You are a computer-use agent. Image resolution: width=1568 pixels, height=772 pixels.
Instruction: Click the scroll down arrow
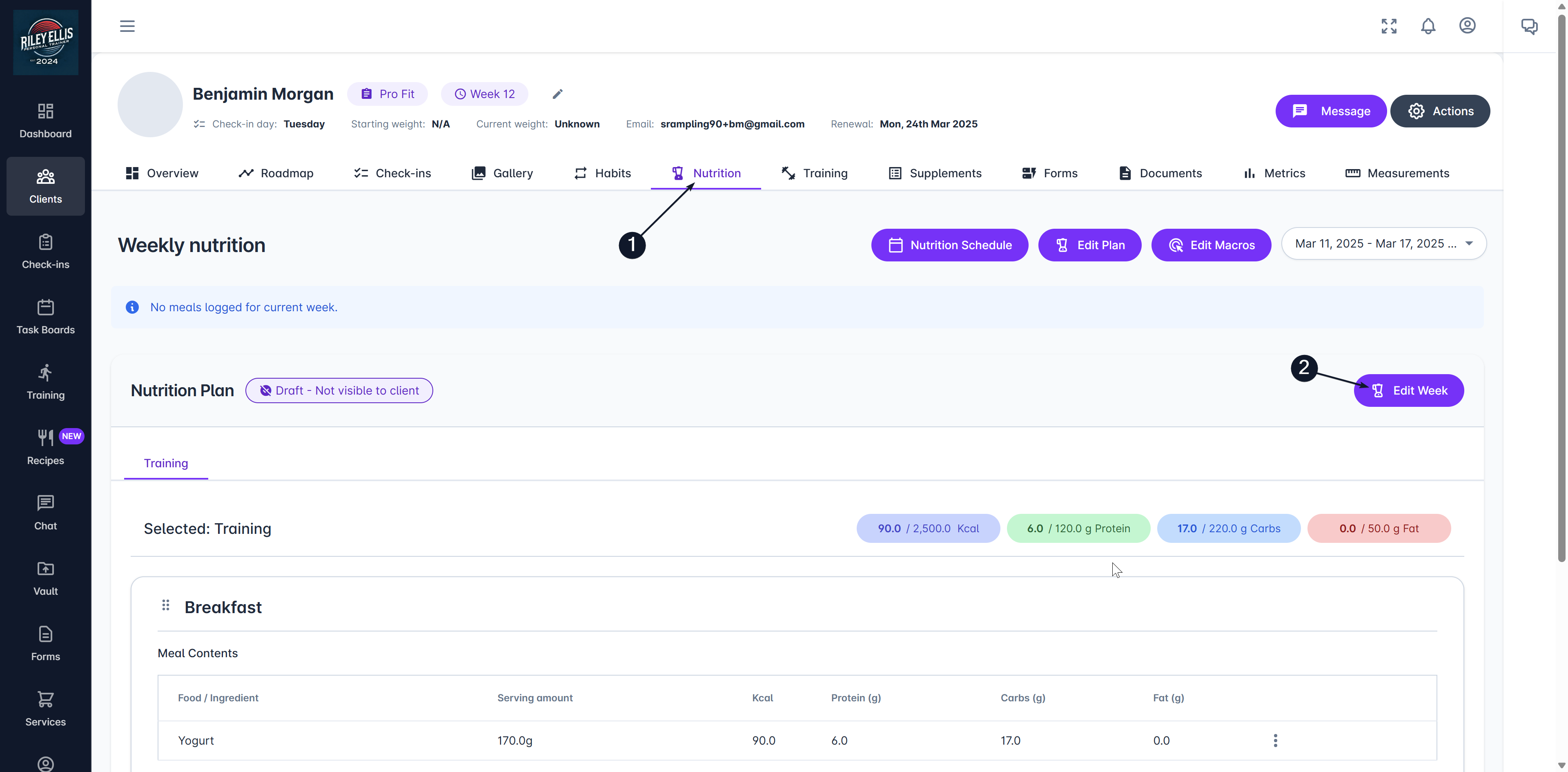click(1561, 765)
